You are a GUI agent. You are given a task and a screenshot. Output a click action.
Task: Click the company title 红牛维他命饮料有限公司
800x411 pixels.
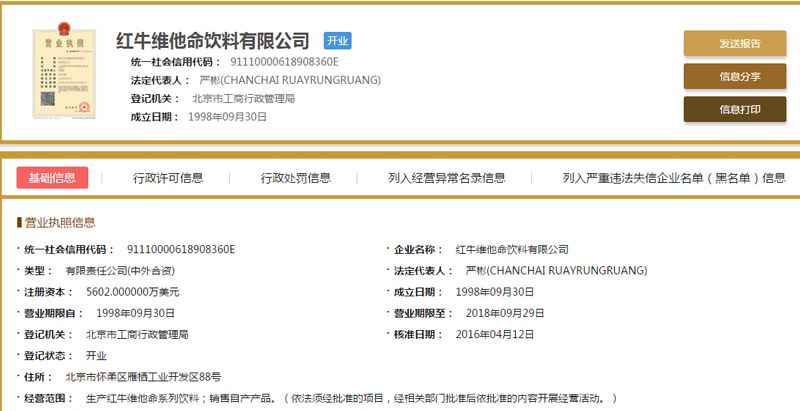pyautogui.click(x=213, y=41)
